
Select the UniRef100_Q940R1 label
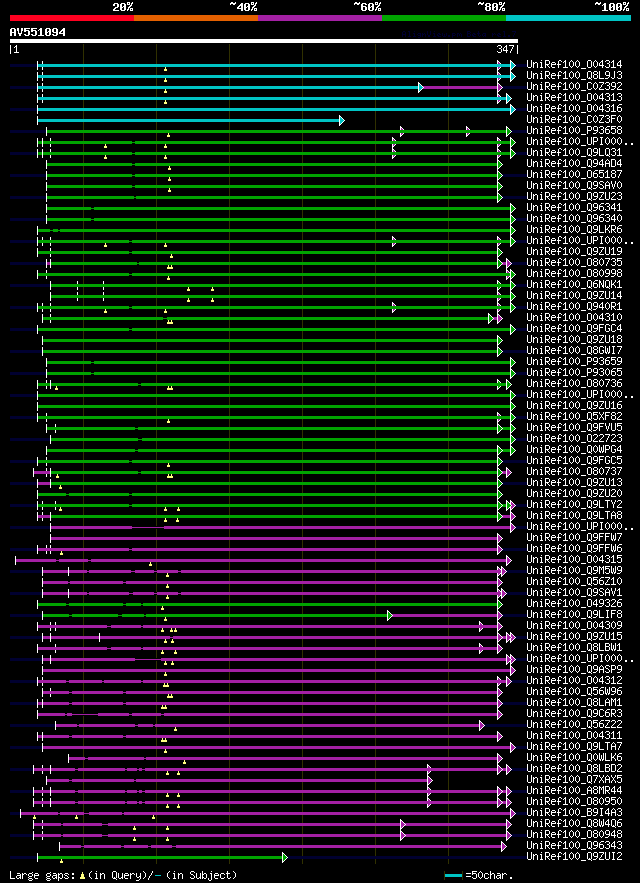click(x=574, y=307)
